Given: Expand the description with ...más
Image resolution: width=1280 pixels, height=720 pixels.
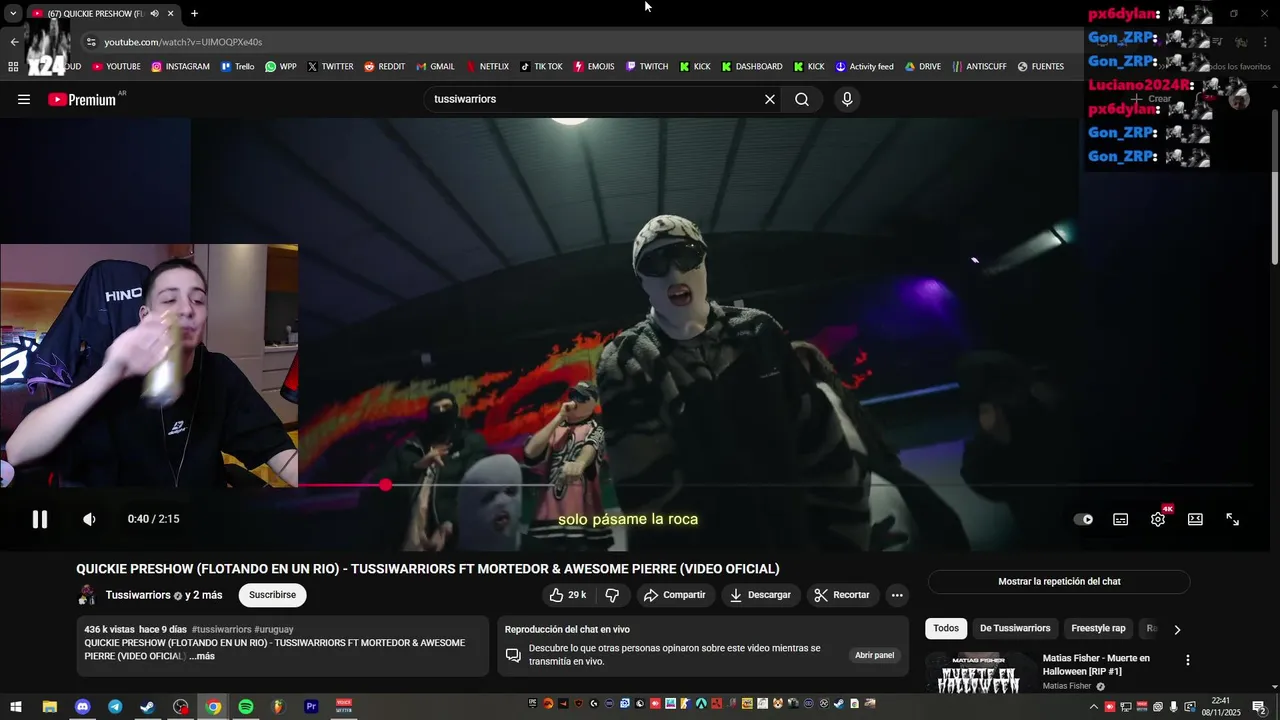Looking at the screenshot, I should 202,656.
